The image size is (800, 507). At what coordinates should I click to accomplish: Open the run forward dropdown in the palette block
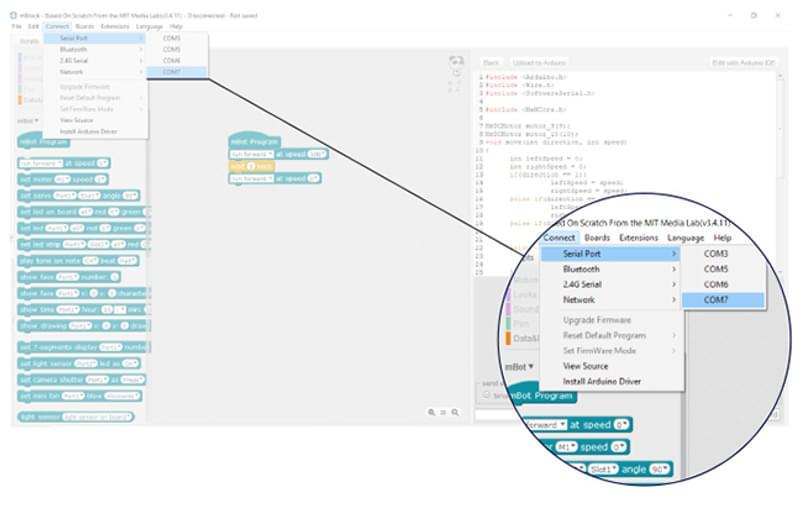[x=41, y=163]
